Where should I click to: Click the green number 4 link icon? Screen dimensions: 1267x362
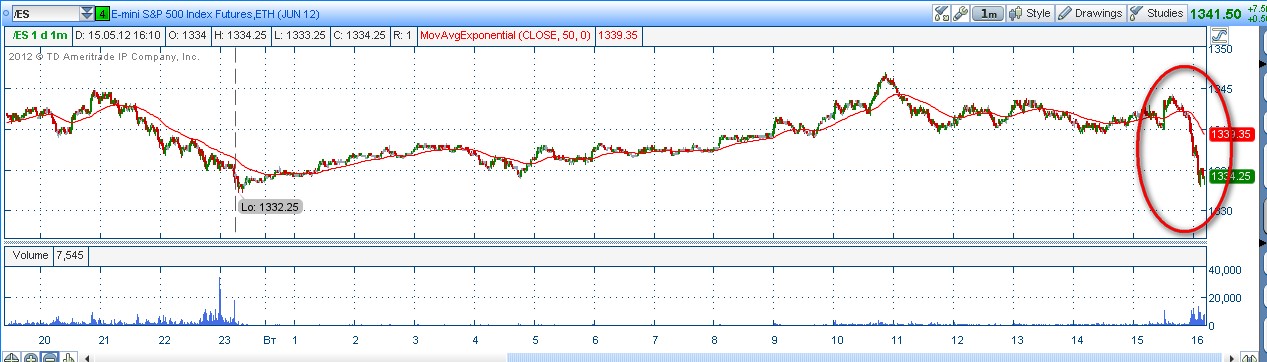click(x=102, y=14)
